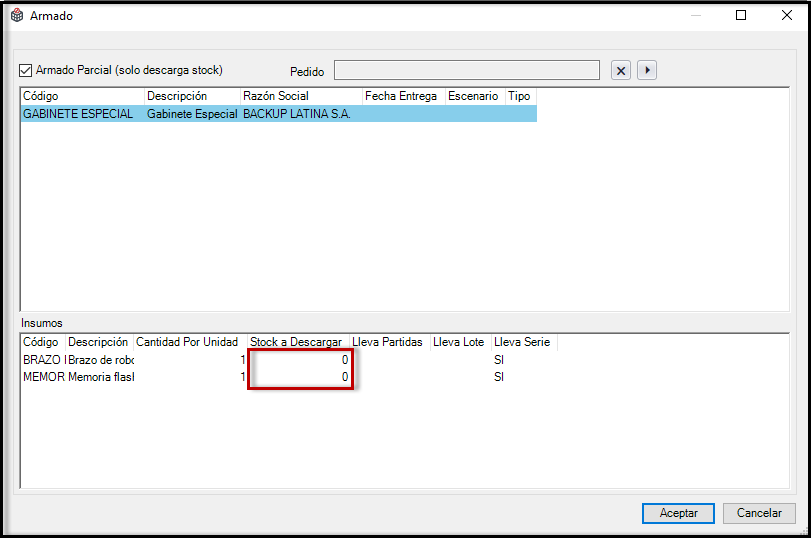This screenshot has width=811, height=538.
Task: Close the Armado window
Action: [787, 16]
